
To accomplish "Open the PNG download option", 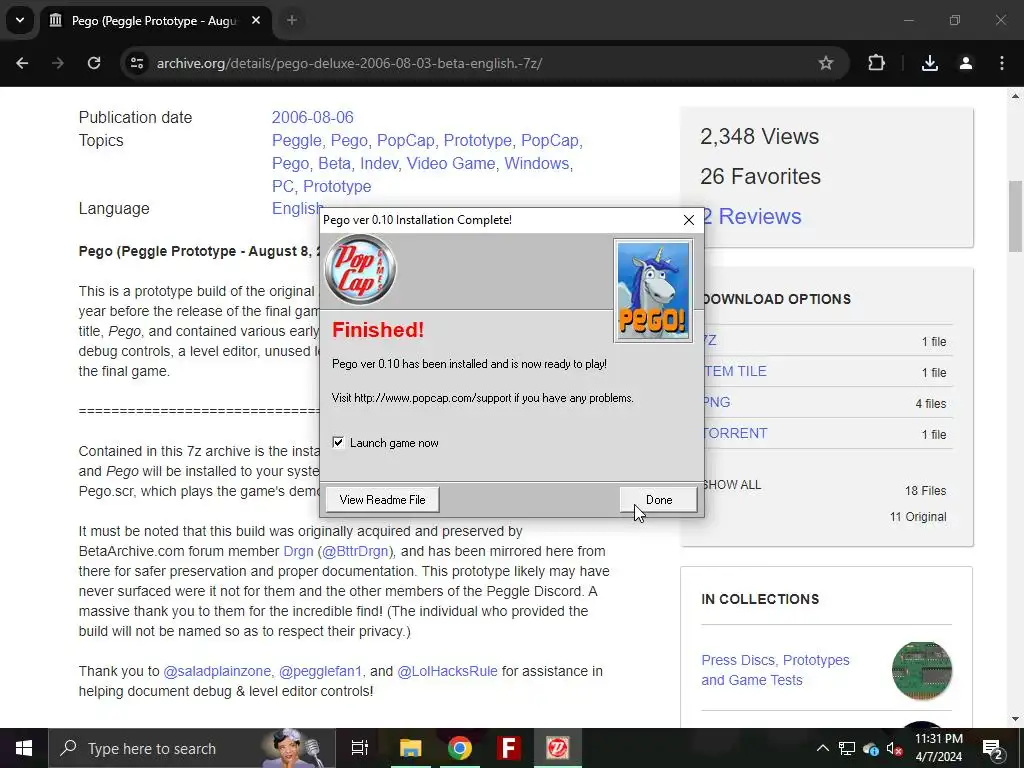I will (x=717, y=402).
